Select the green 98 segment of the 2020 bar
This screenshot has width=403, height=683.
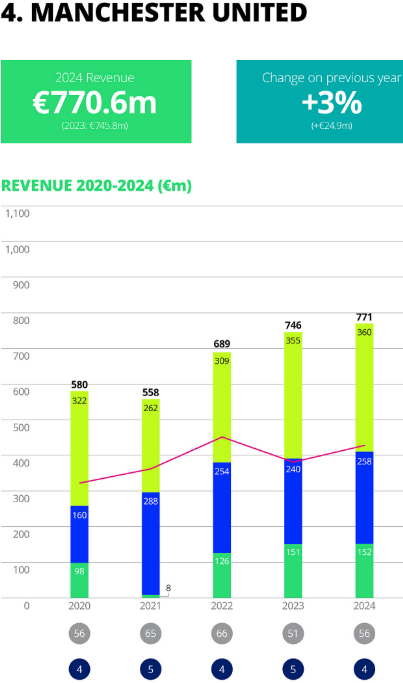pyautogui.click(x=79, y=580)
